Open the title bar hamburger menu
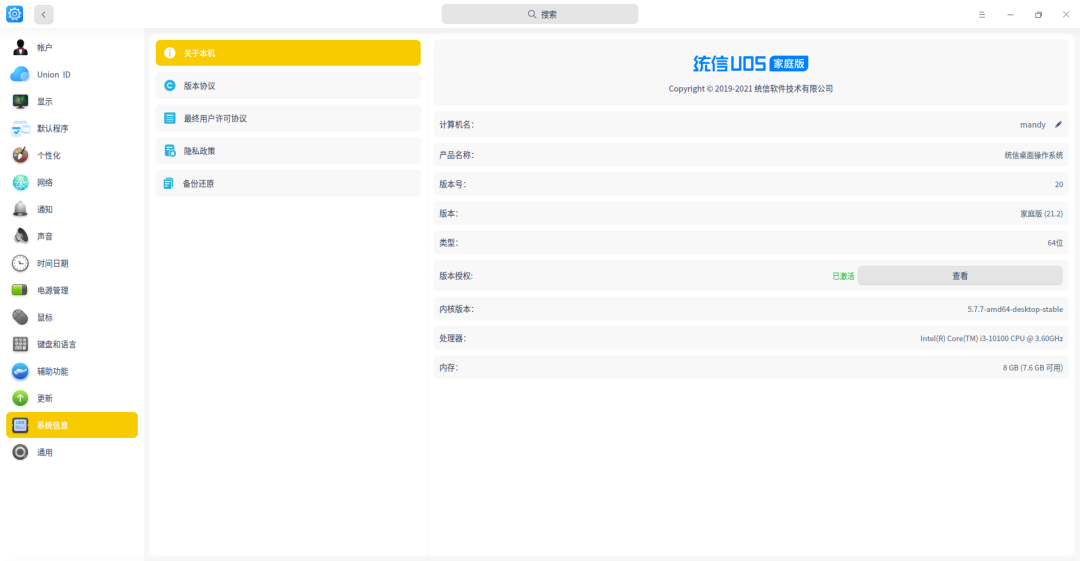Image resolution: width=1080 pixels, height=561 pixels. point(982,14)
